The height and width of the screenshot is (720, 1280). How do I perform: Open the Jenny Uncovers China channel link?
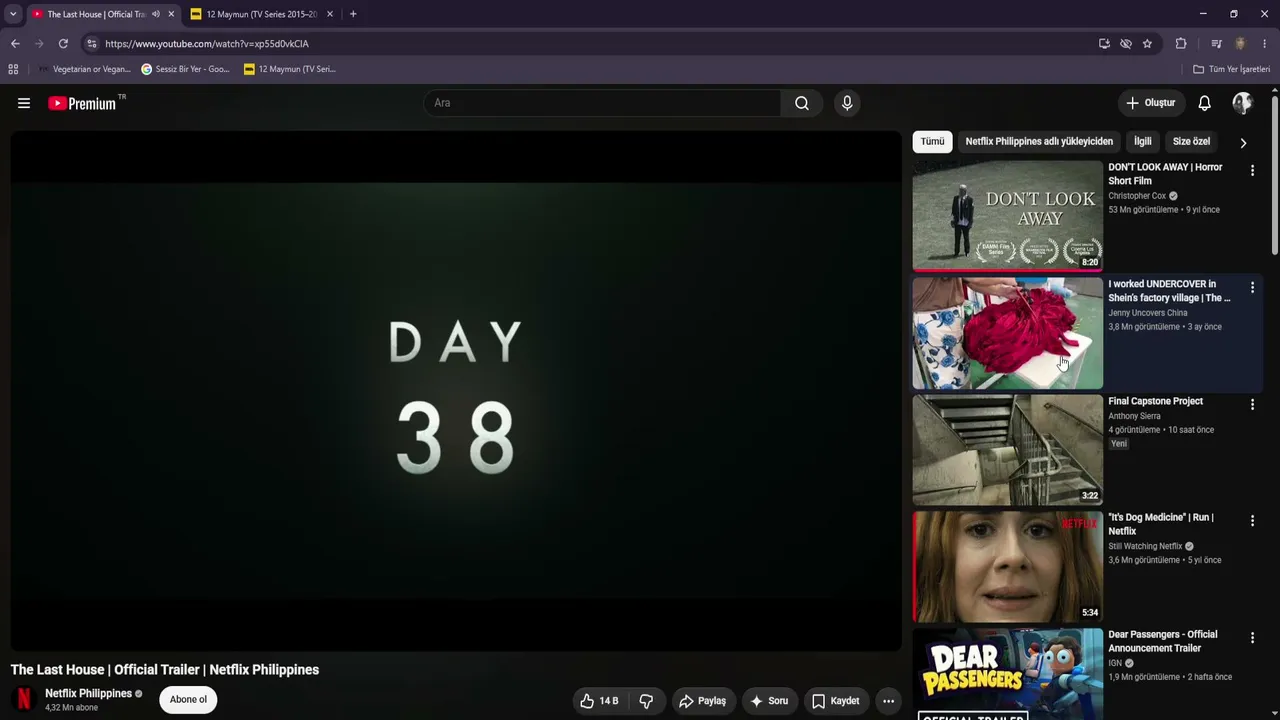(x=1148, y=313)
